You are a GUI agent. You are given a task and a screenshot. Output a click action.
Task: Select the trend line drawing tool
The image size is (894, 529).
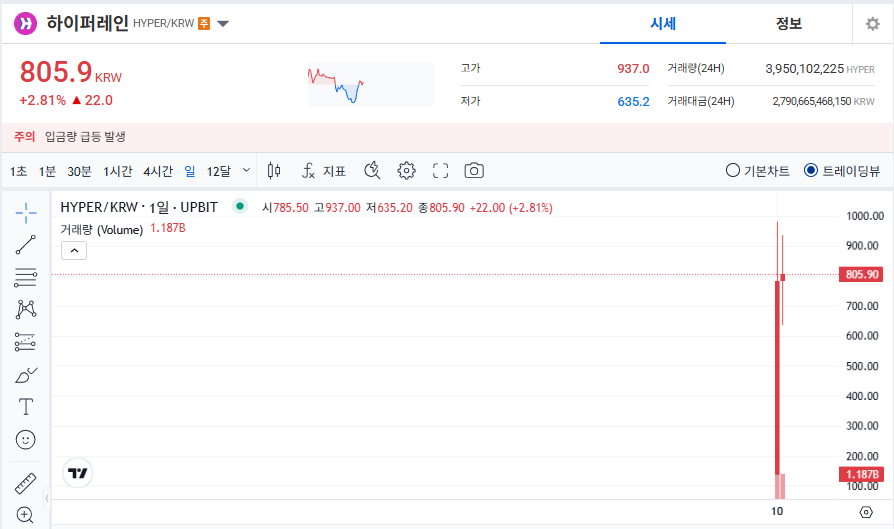[26, 245]
